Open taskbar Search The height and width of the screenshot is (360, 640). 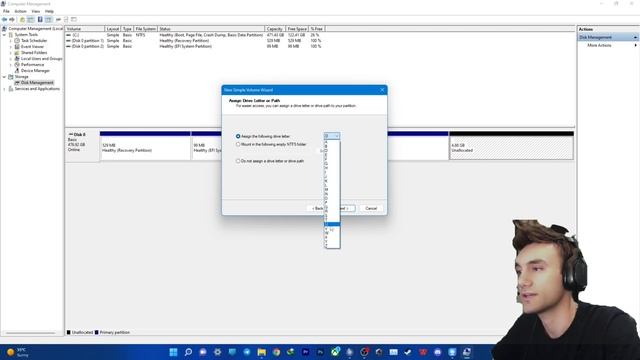(188, 352)
